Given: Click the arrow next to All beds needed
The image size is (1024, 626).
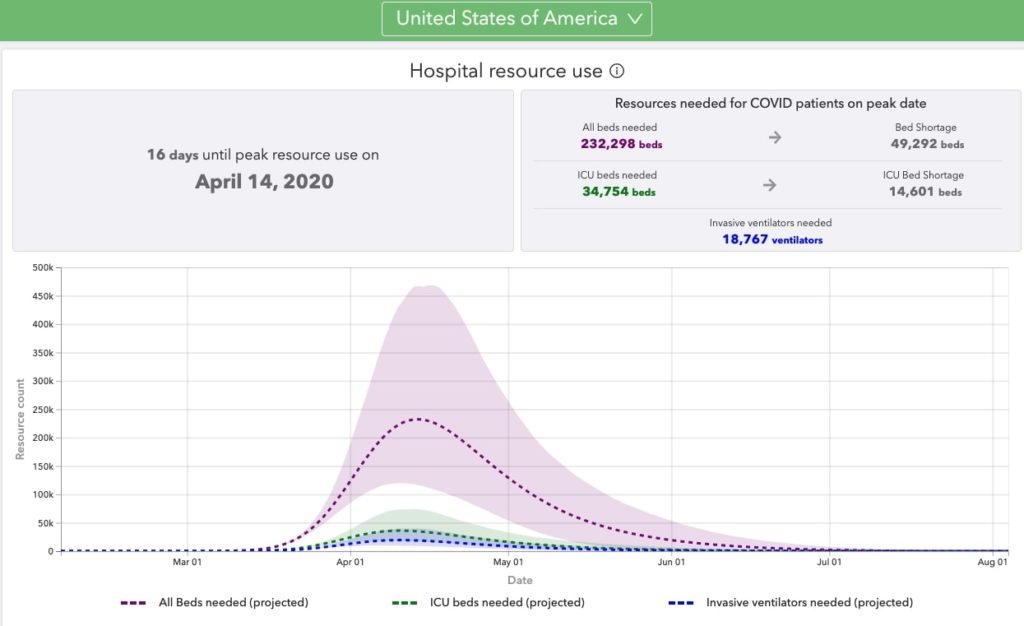Looking at the screenshot, I should (774, 137).
